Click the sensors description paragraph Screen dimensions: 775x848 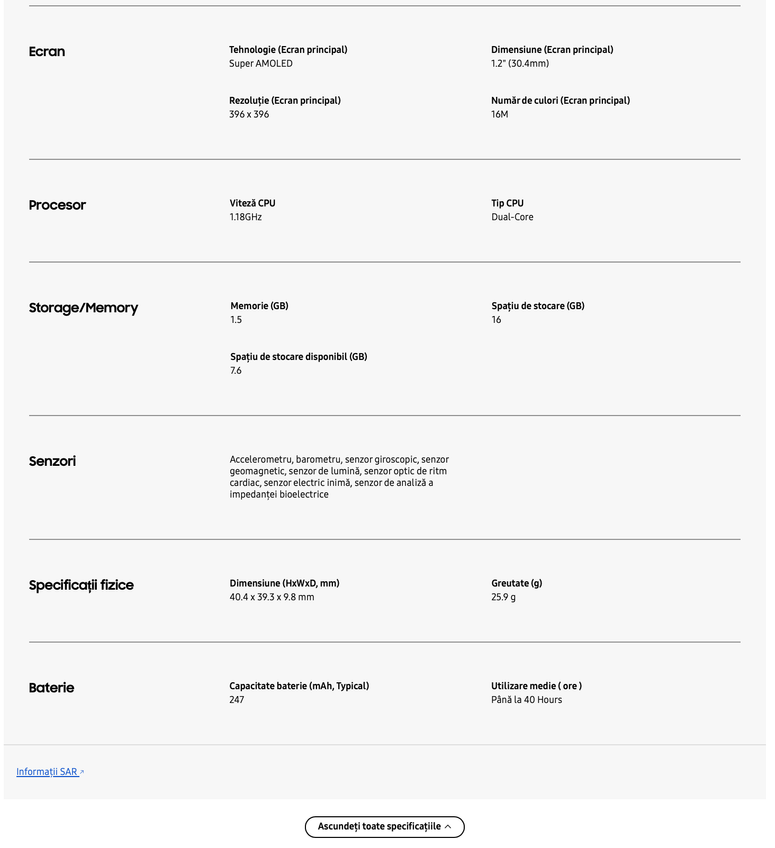coord(339,477)
